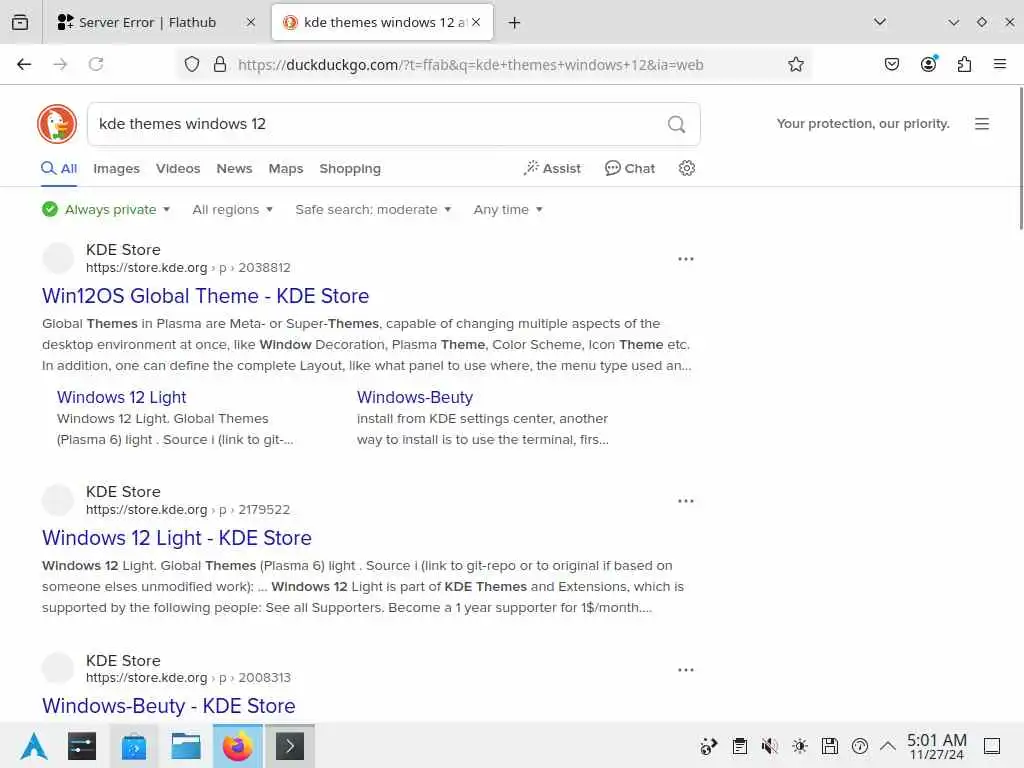Viewport: 1024px width, 768px height.
Task: Reload the DuckDuckGo page
Action: coord(96,64)
